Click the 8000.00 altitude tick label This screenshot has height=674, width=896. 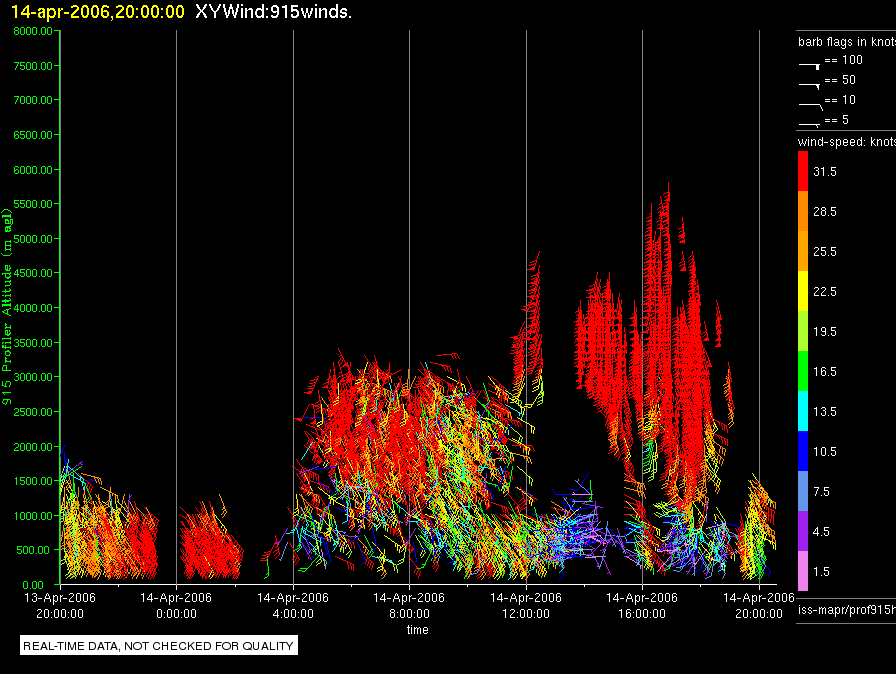click(x=33, y=31)
